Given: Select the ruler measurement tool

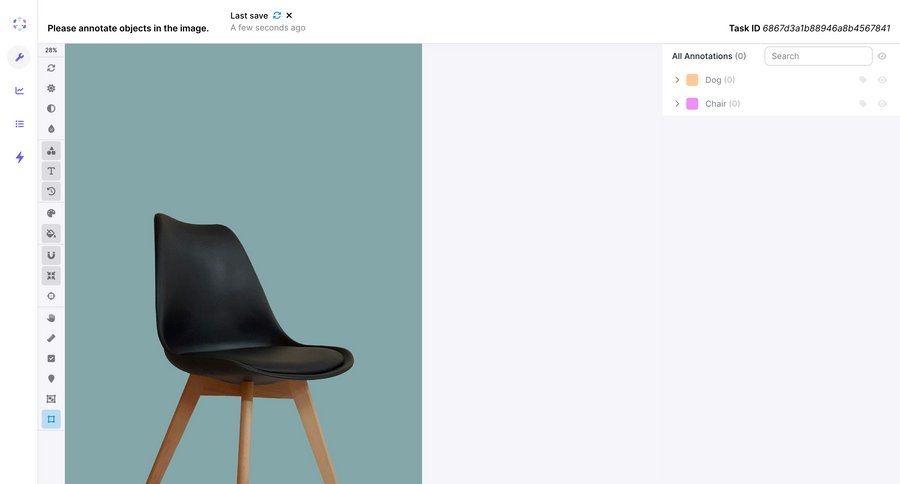Looking at the screenshot, I should click(x=51, y=338).
